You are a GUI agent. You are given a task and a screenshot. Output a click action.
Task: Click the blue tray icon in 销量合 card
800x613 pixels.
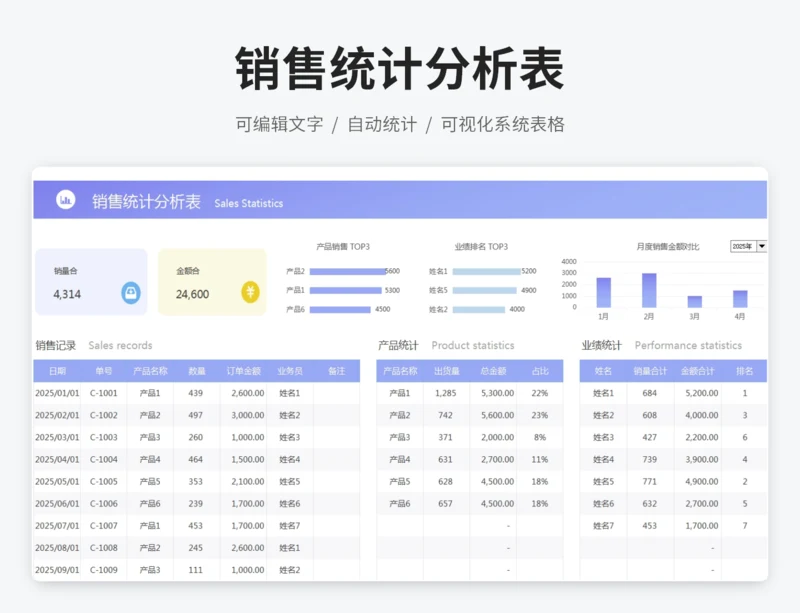coord(131,293)
